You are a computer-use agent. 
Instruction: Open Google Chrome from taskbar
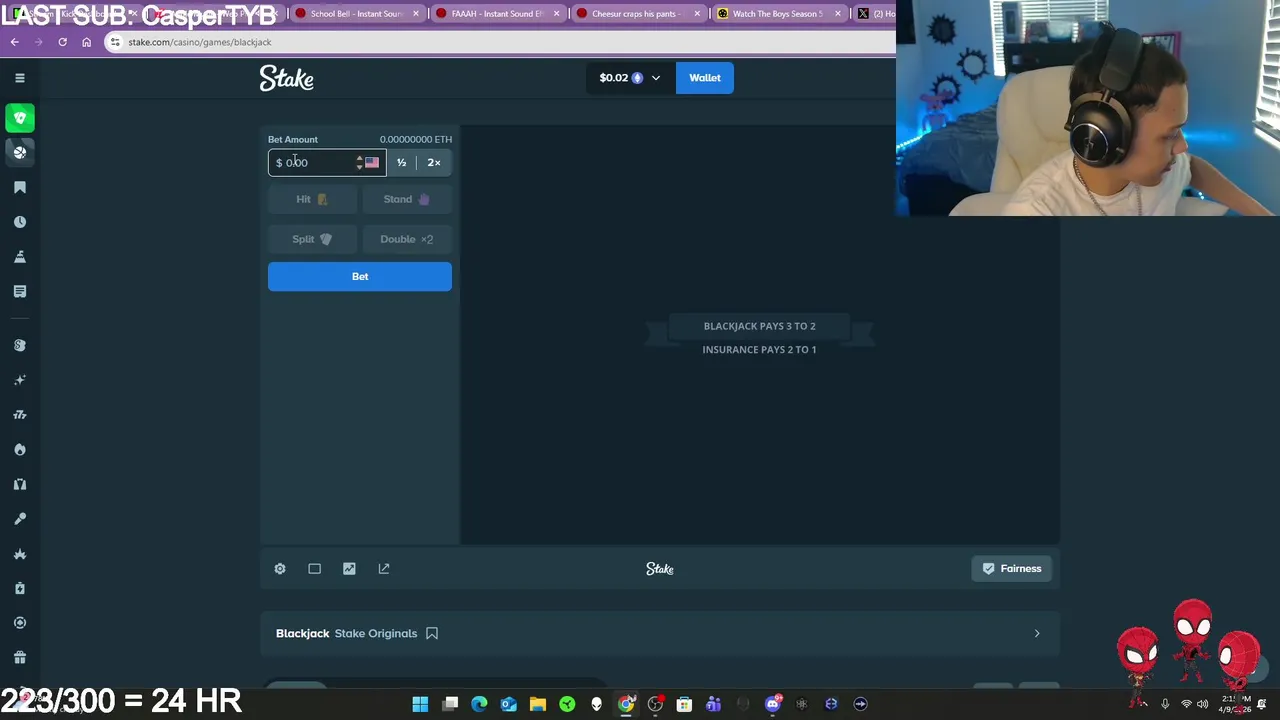point(626,704)
